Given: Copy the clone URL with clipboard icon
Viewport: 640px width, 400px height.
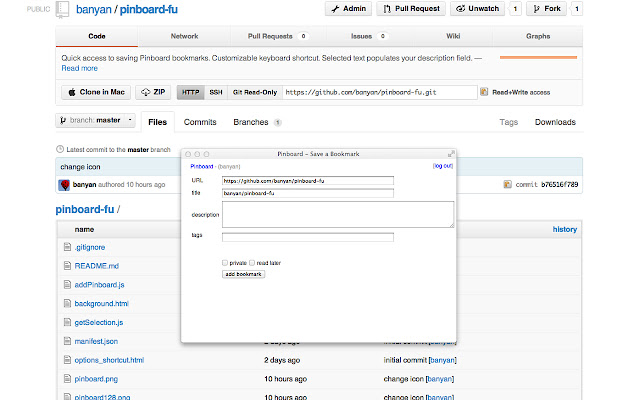Looking at the screenshot, I should 484,92.
